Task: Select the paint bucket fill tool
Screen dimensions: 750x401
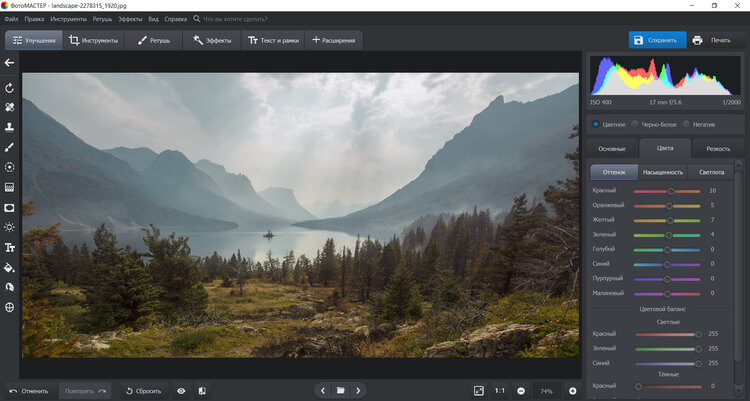Action: (9, 267)
